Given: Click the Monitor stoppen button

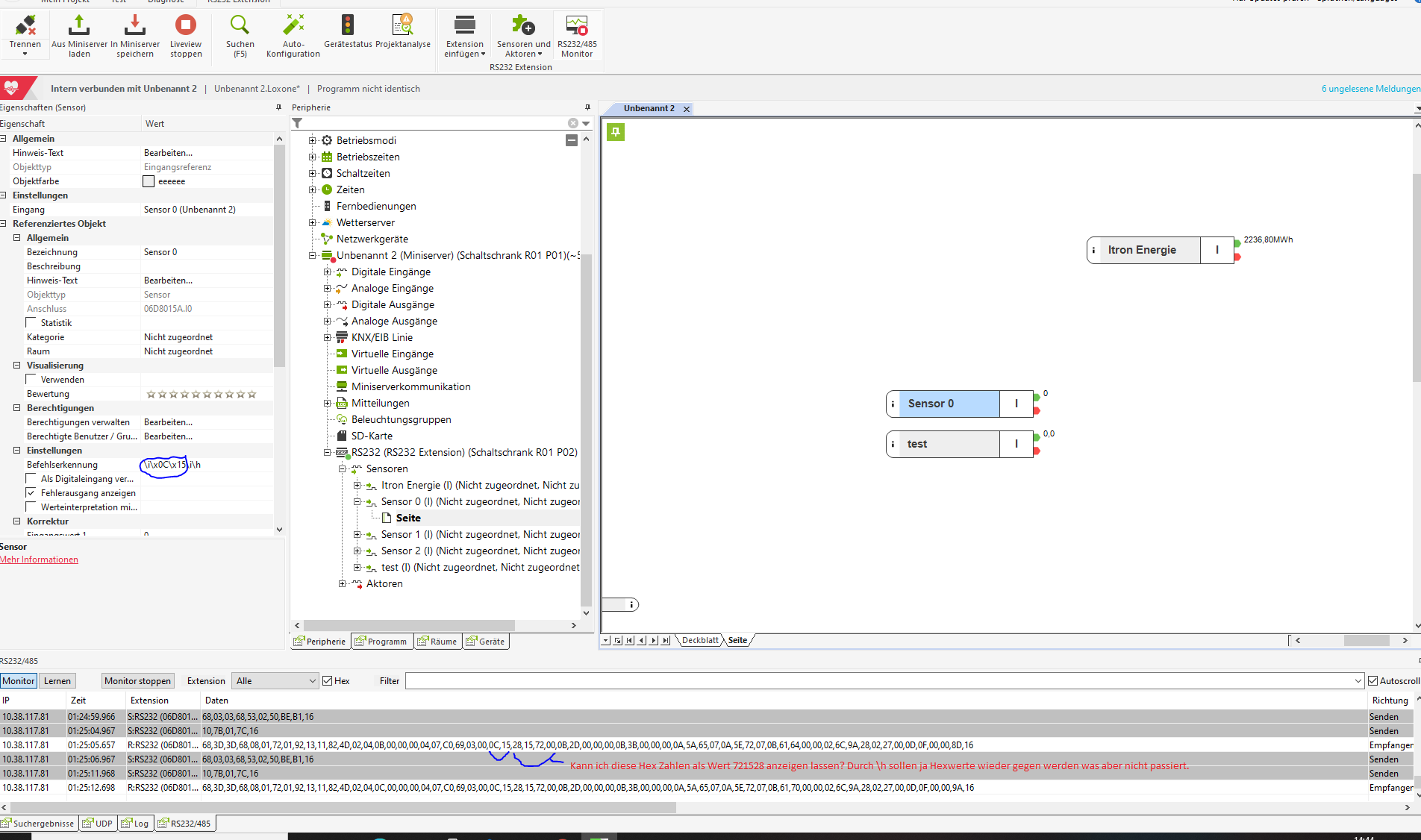Looking at the screenshot, I should pyautogui.click(x=137, y=681).
